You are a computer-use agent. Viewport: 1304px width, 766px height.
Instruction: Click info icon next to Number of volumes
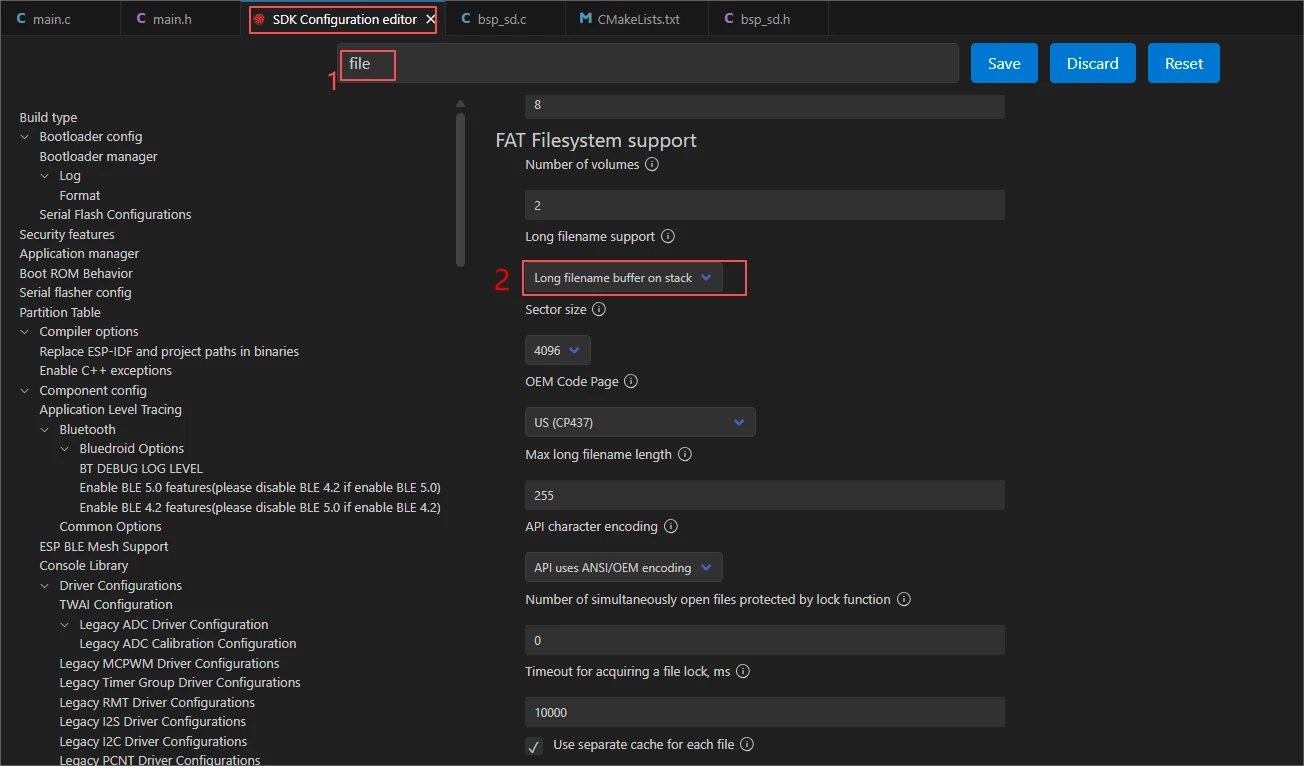[x=652, y=164]
